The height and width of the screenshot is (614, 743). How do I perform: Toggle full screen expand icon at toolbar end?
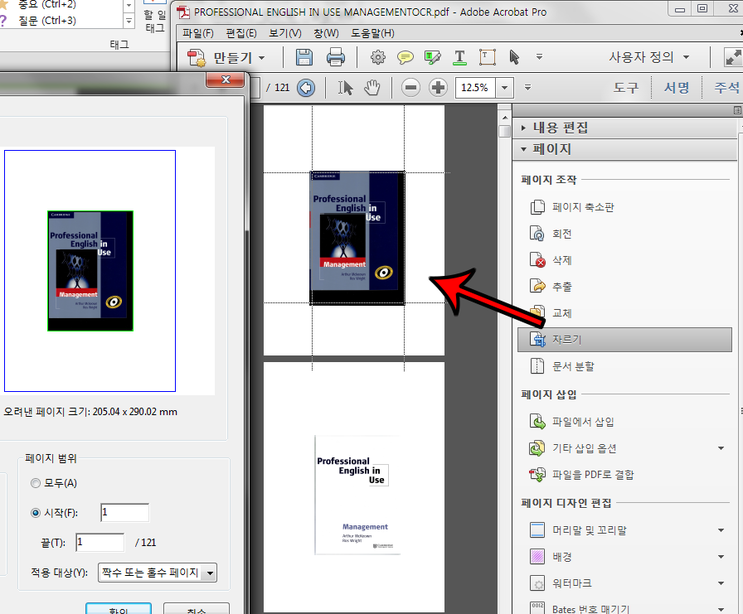[733, 57]
